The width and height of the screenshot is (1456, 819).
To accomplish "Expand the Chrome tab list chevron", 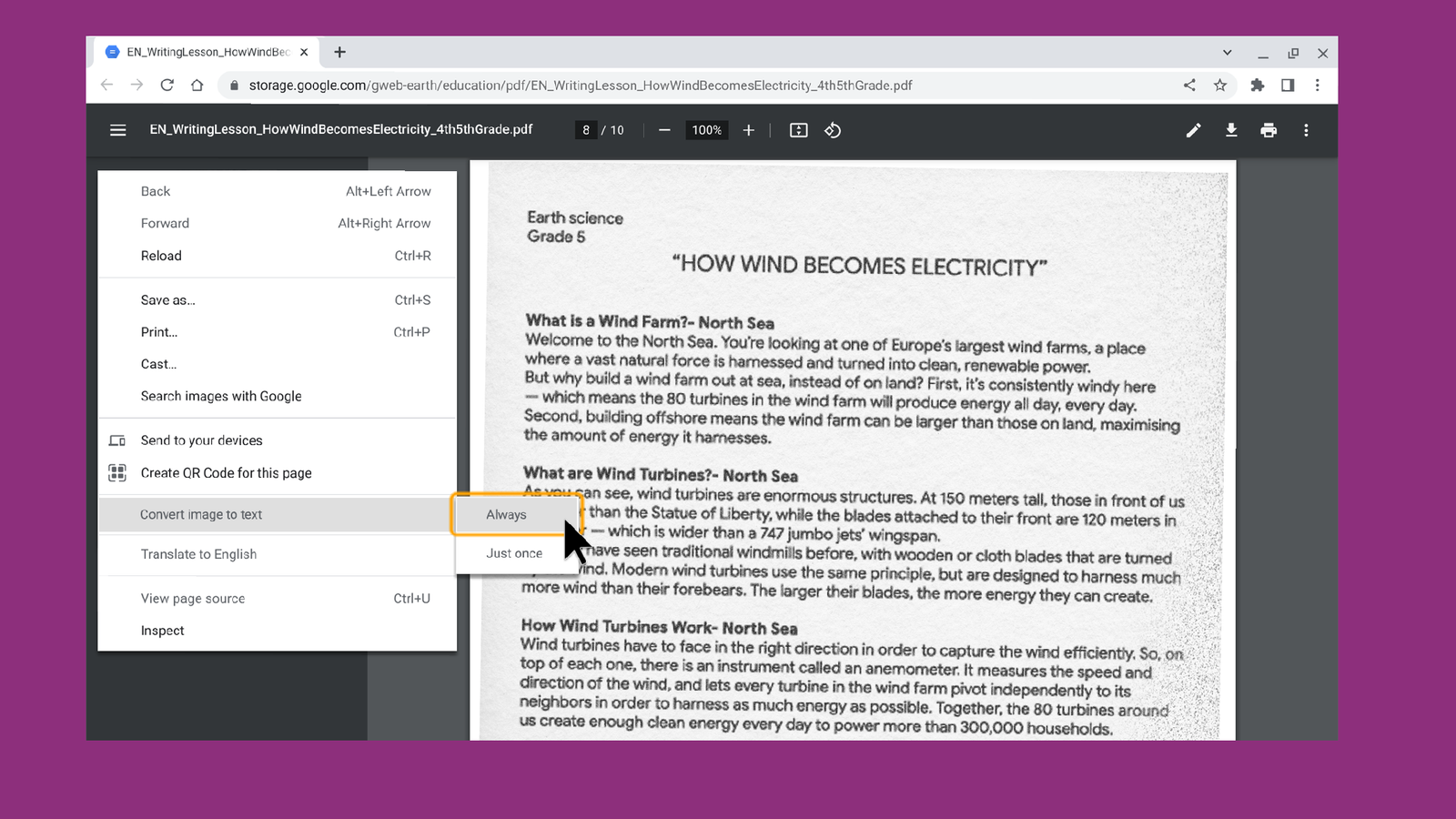I will tap(1227, 52).
